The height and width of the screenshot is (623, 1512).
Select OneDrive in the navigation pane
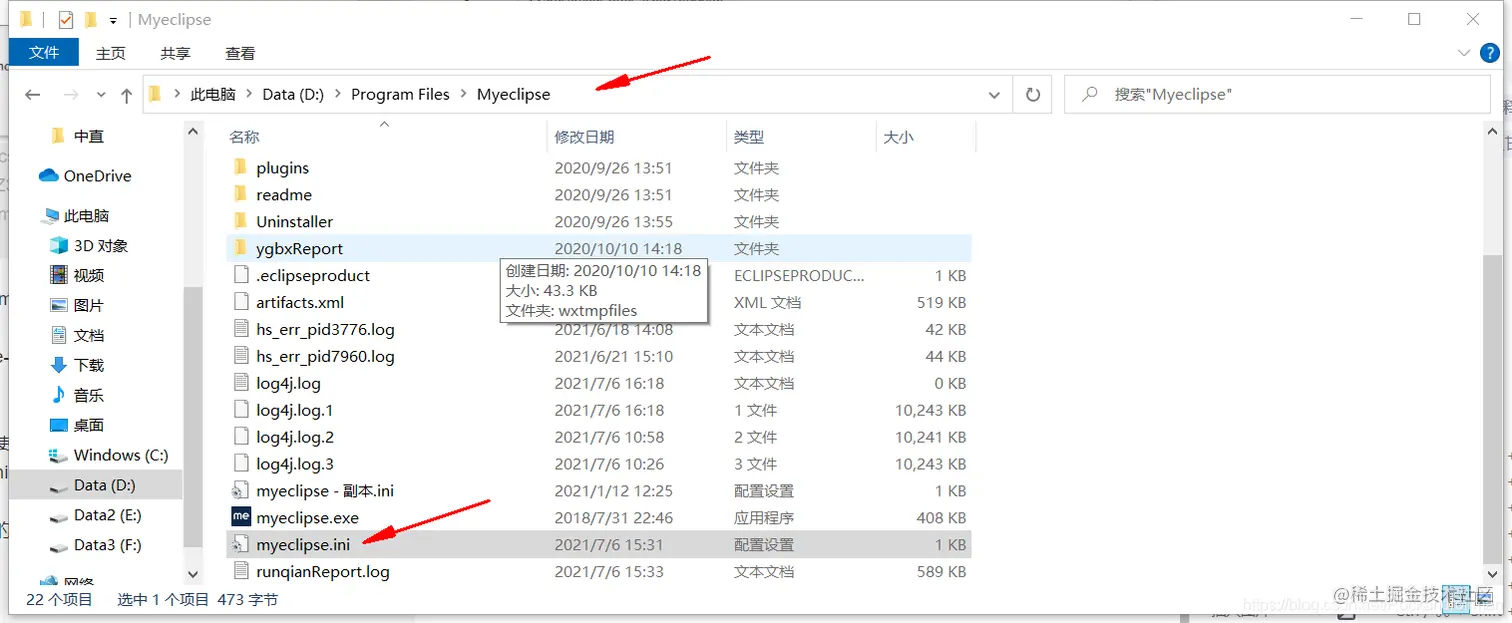(x=97, y=176)
